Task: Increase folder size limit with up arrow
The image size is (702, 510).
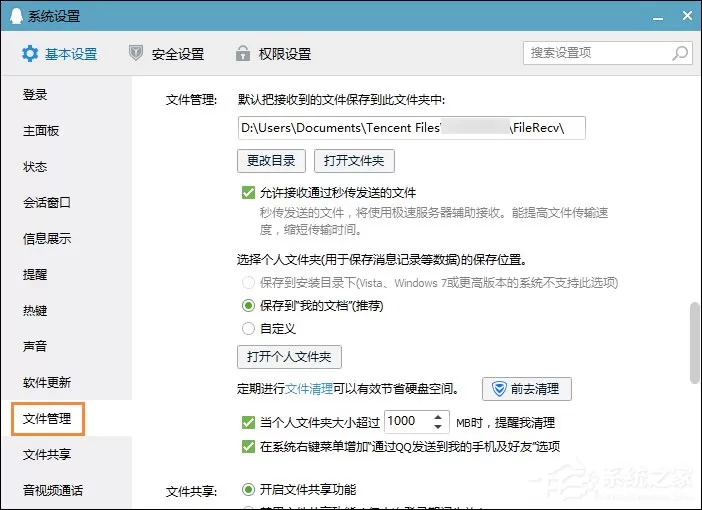Action: pyautogui.click(x=438, y=416)
